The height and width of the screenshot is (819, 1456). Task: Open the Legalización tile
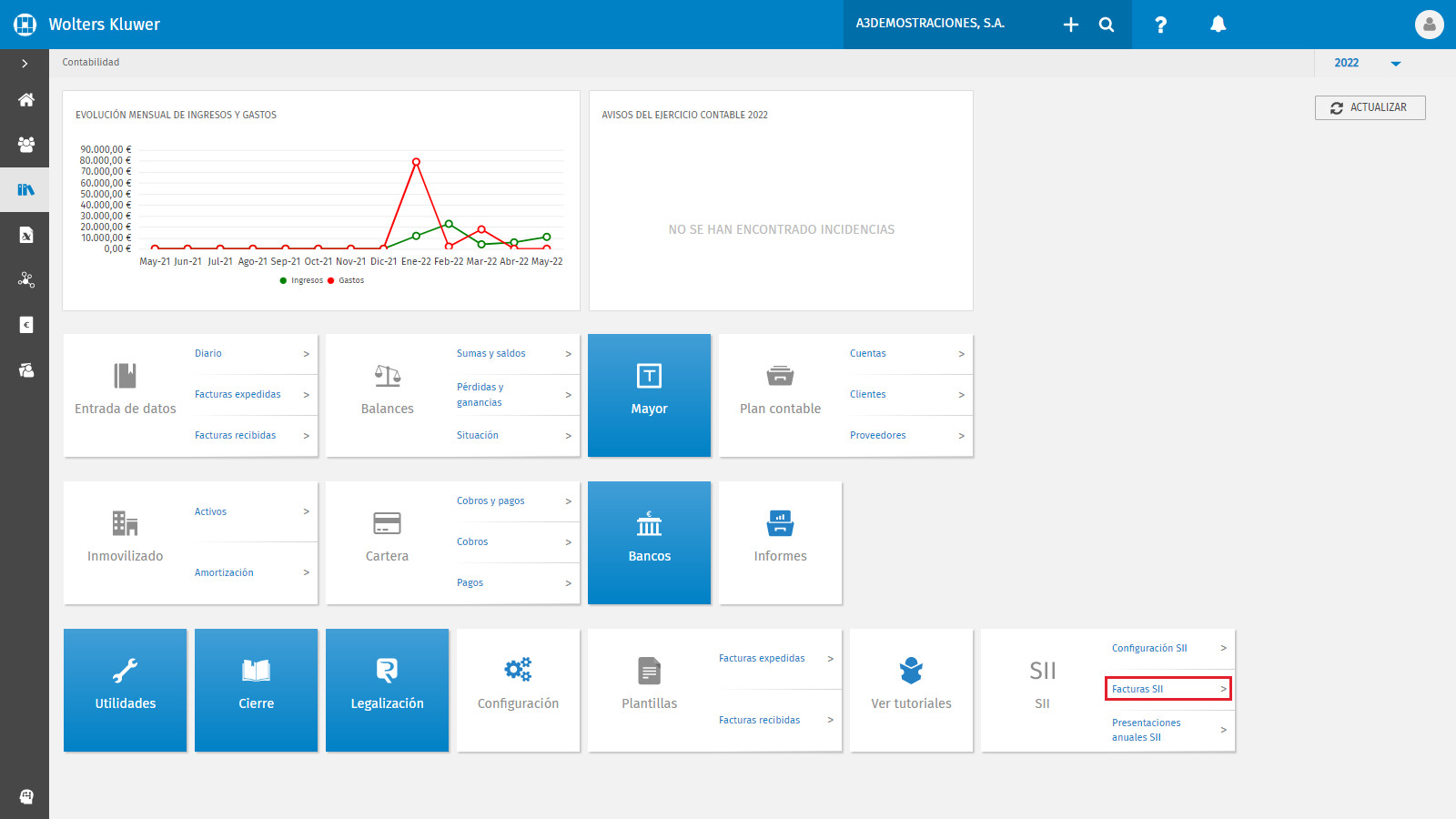(387, 690)
